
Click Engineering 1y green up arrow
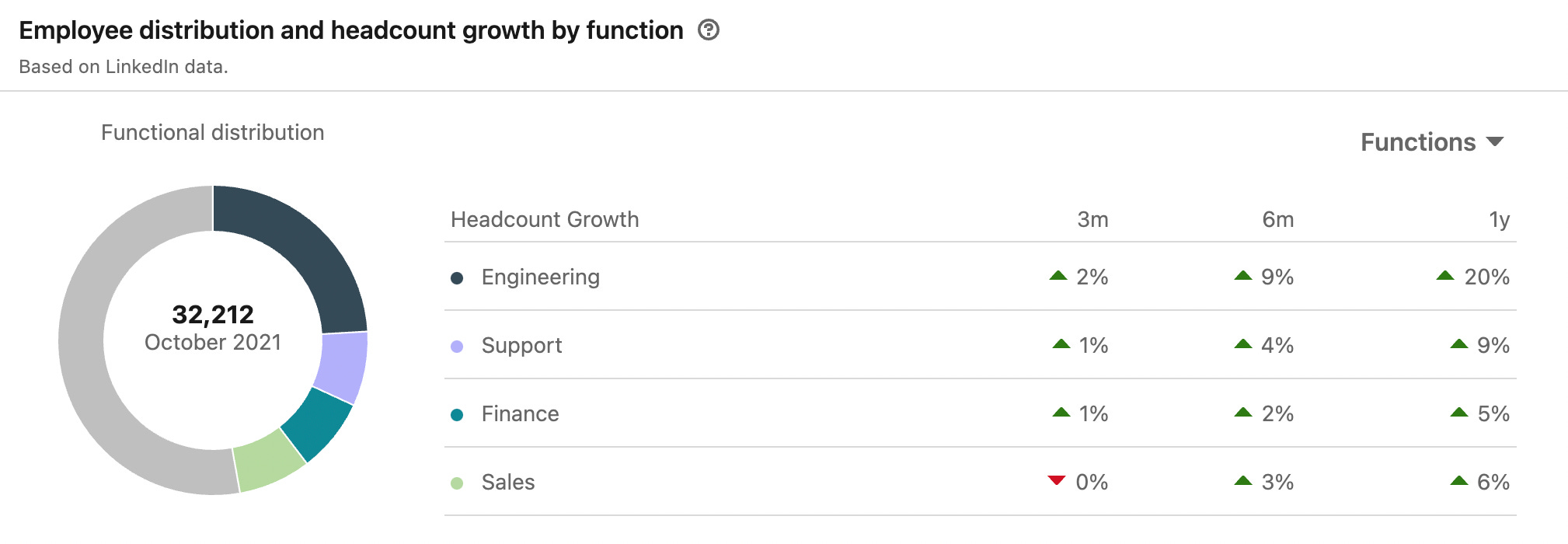click(1445, 275)
